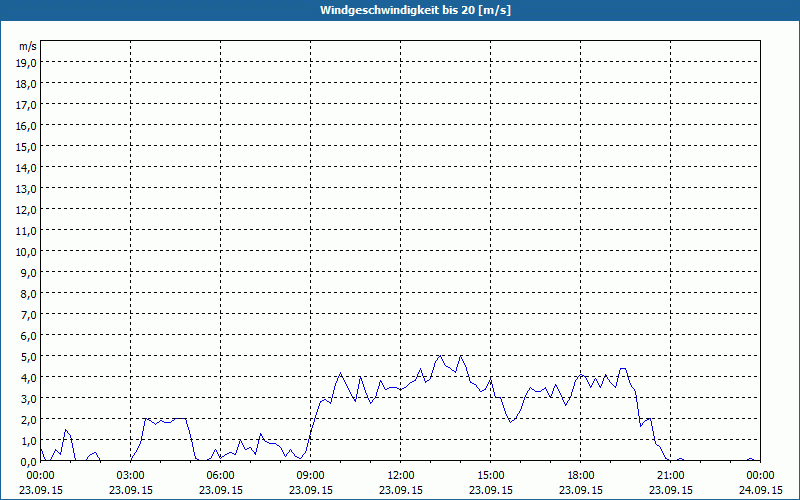Select the 18,0 y-axis label

pyautogui.click(x=26, y=84)
